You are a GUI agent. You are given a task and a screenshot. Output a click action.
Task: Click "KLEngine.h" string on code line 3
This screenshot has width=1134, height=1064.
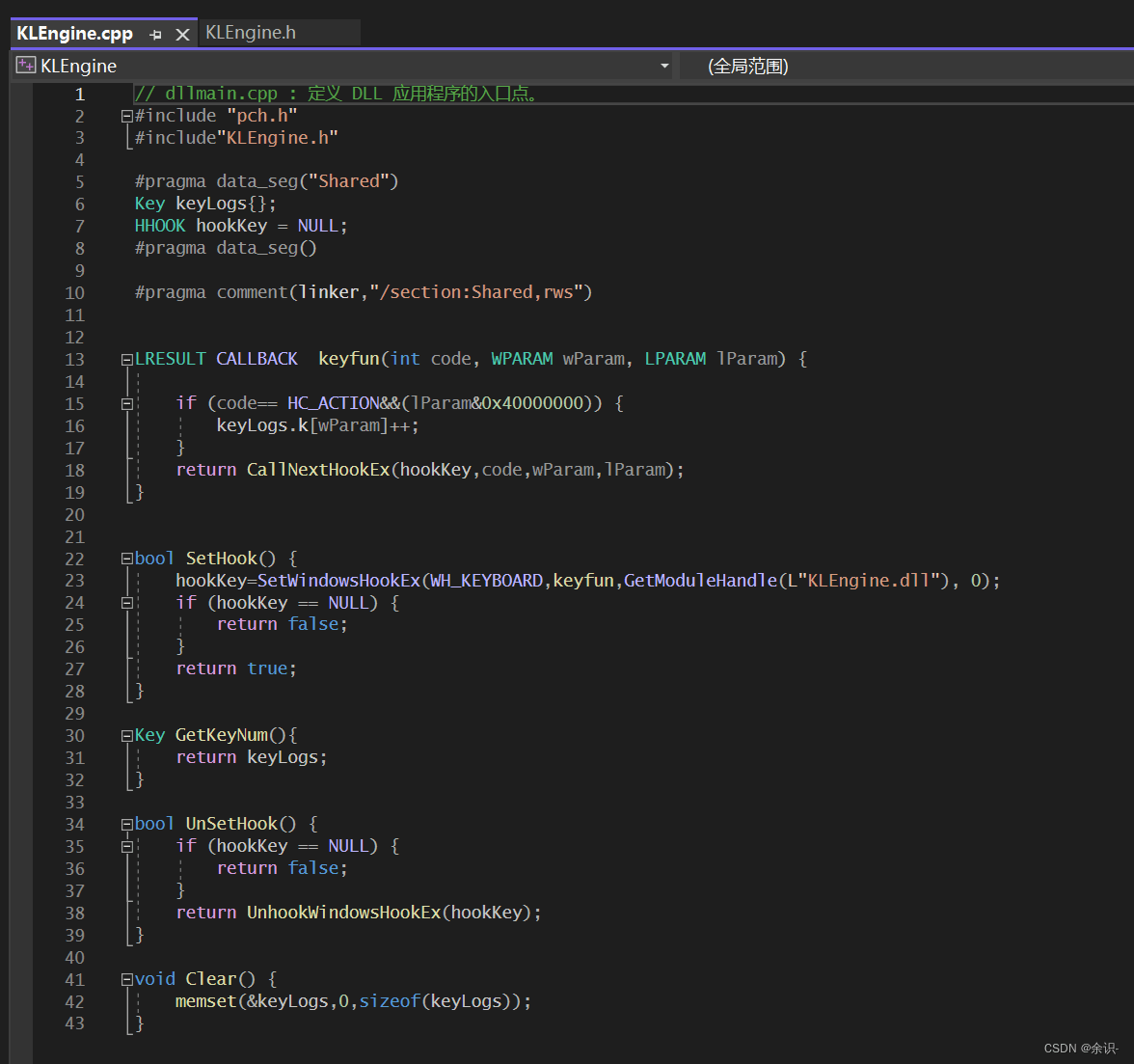point(277,137)
